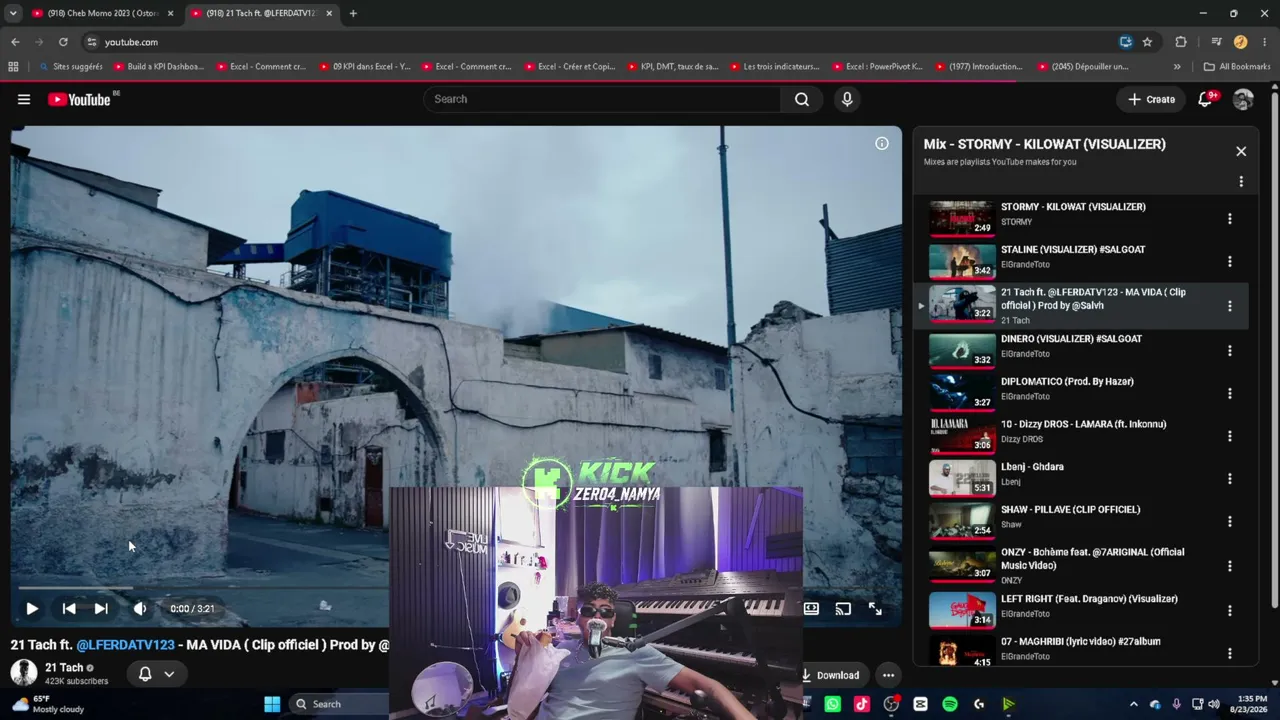Image resolution: width=1280 pixels, height=720 pixels.
Task: Open the 'Build a KPI Dashboa...' bookmark
Action: pos(159,67)
